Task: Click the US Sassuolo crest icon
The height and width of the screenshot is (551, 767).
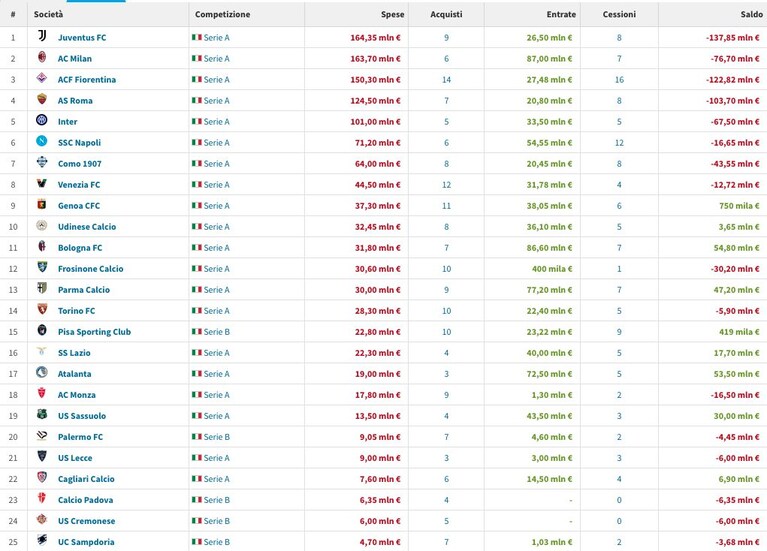Action: pos(42,414)
